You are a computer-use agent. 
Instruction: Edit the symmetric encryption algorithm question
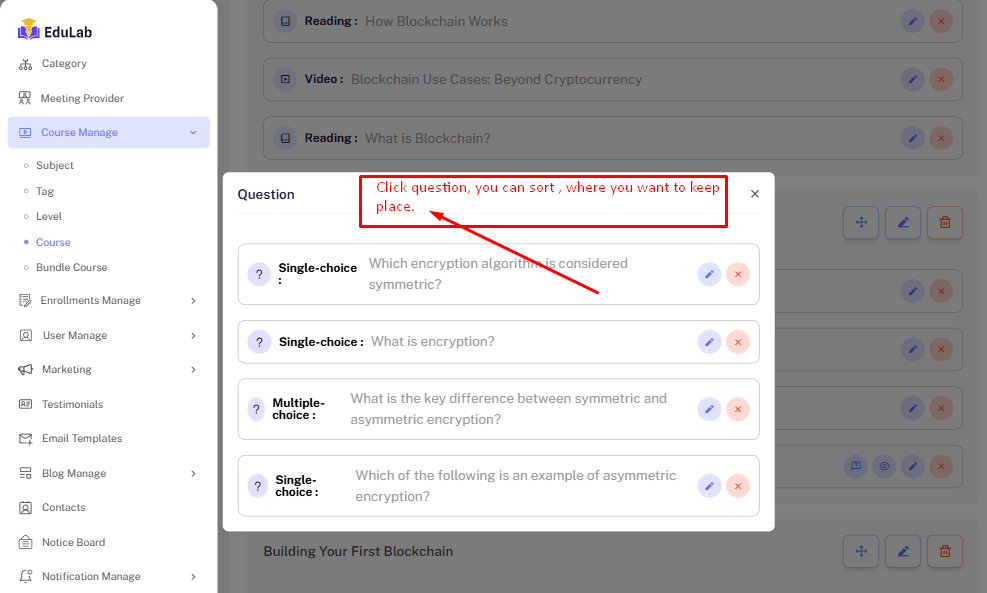pos(709,274)
